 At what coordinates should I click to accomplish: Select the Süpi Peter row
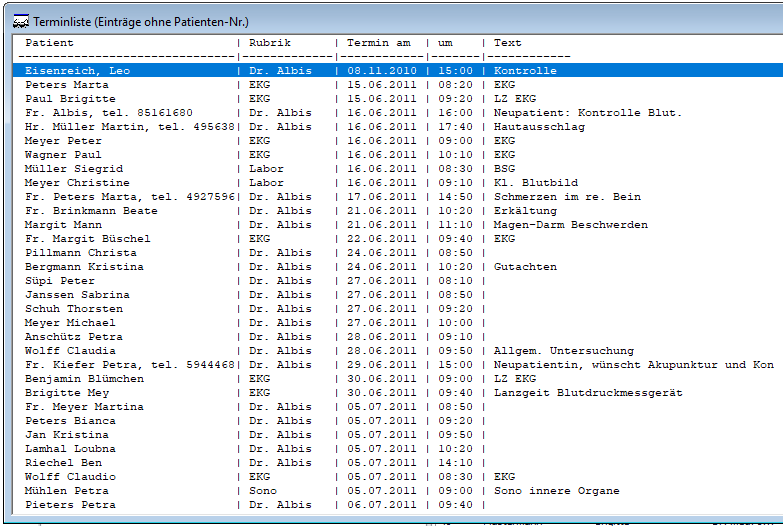(397, 280)
